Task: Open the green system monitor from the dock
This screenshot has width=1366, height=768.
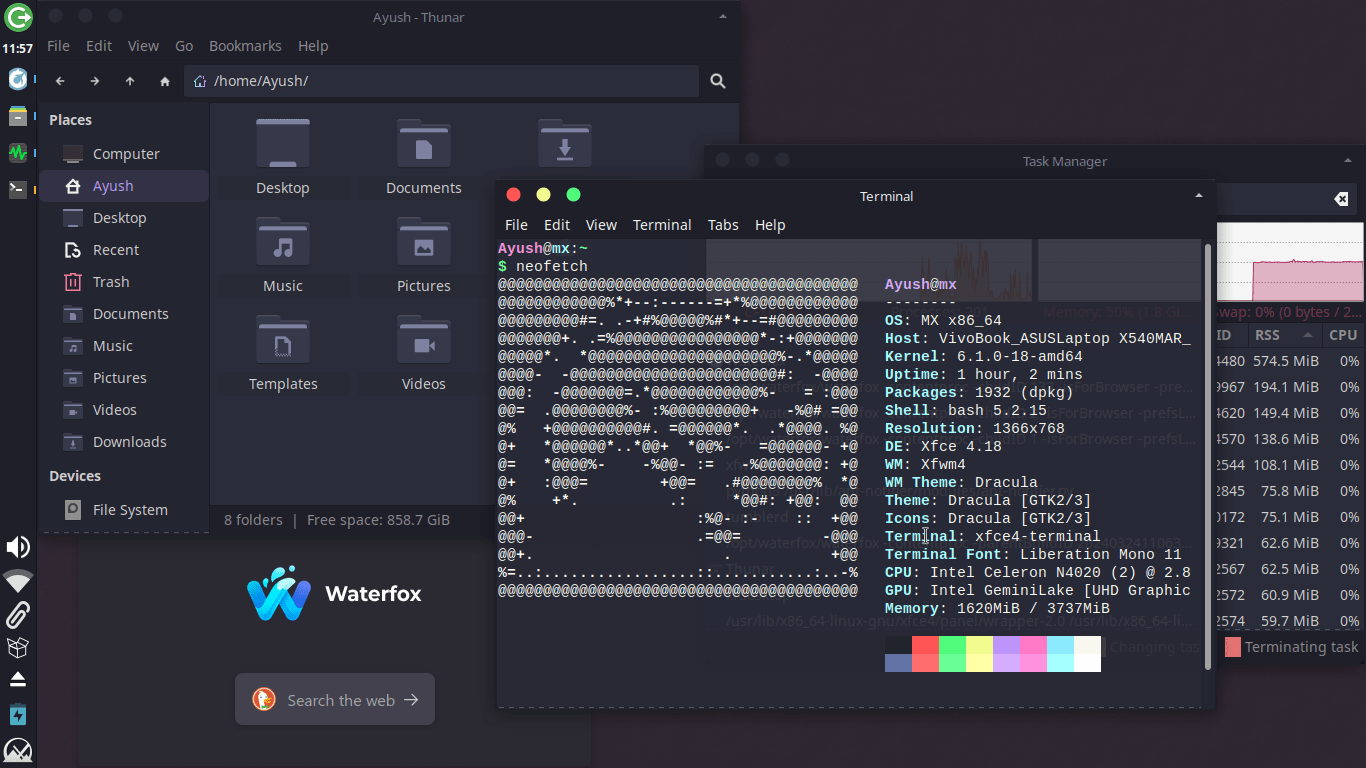Action: (x=19, y=152)
